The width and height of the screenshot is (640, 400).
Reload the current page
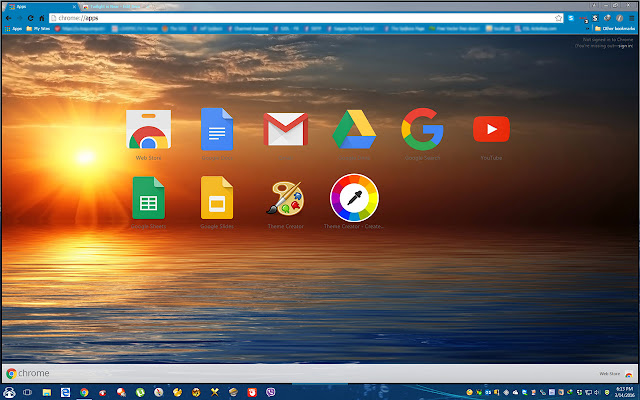(x=31, y=18)
